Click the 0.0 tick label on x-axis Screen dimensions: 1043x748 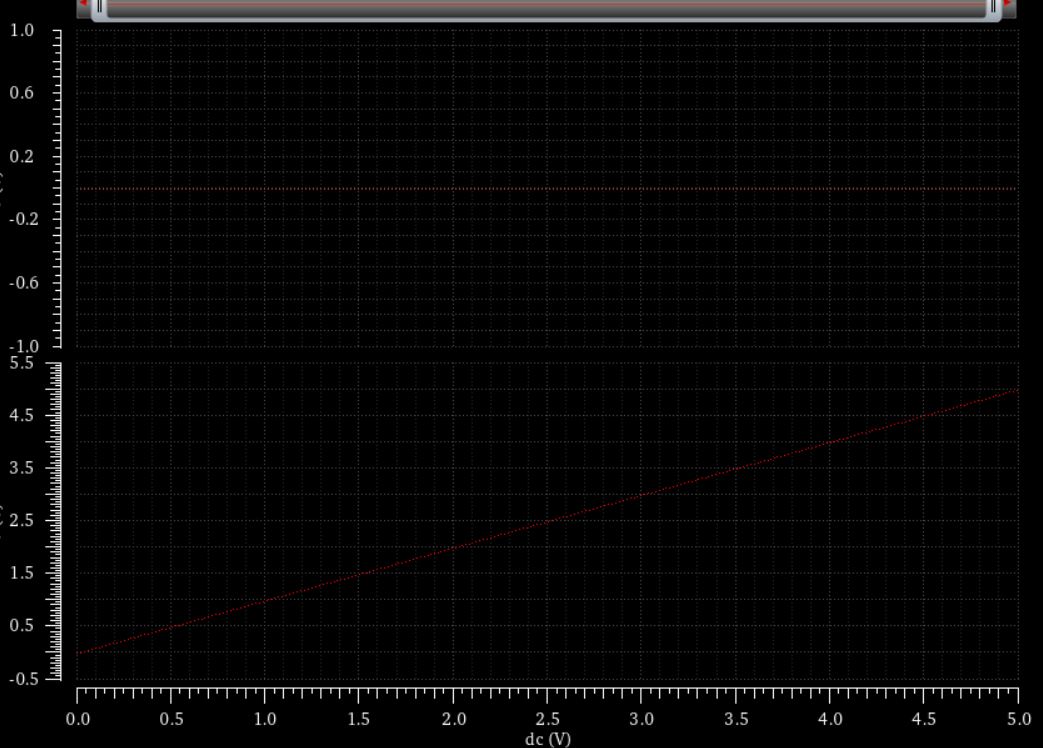pos(77,719)
